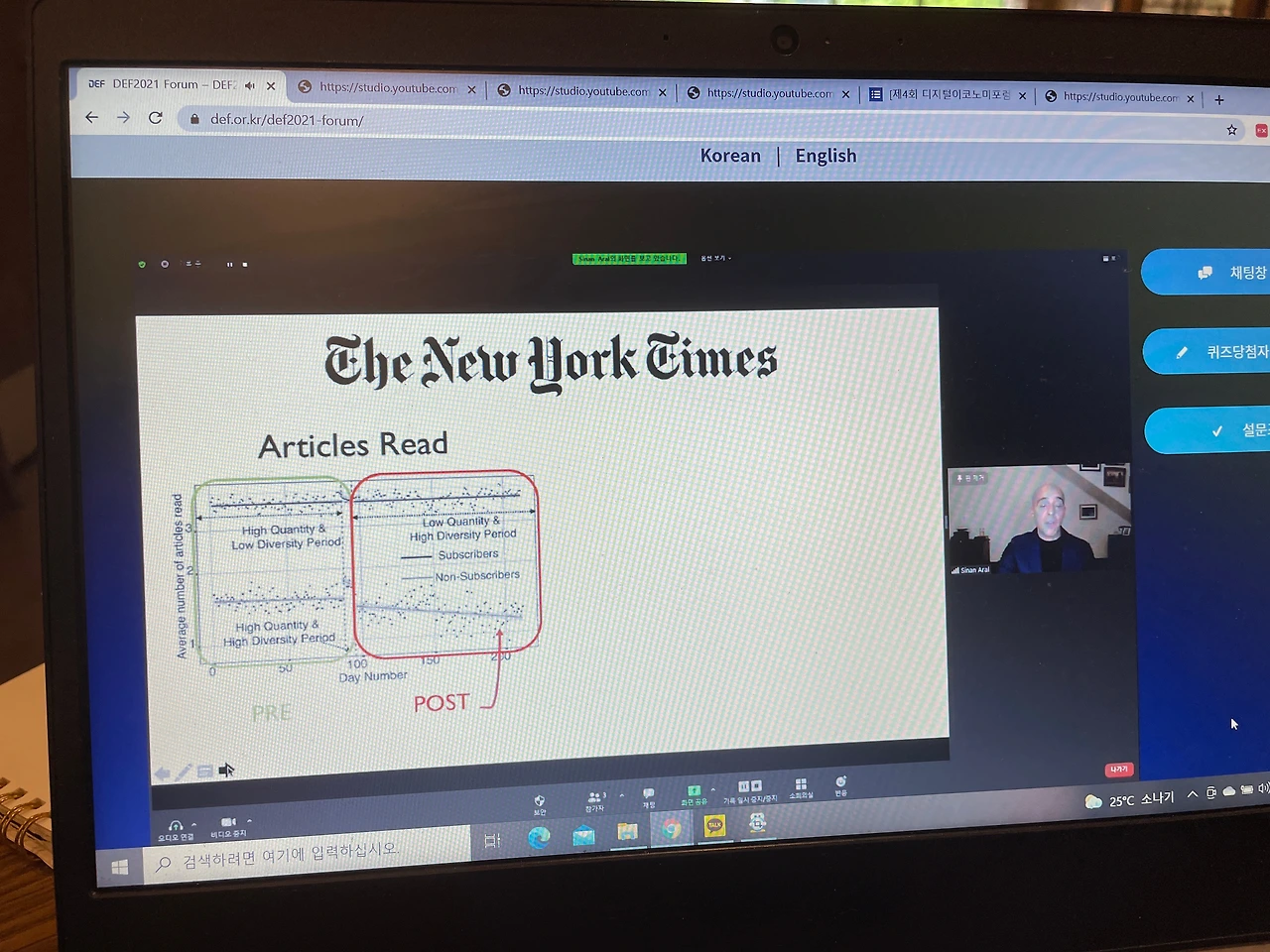The image size is (1270, 952).
Task: Expand the video options arrow
Action: pyautogui.click(x=249, y=821)
